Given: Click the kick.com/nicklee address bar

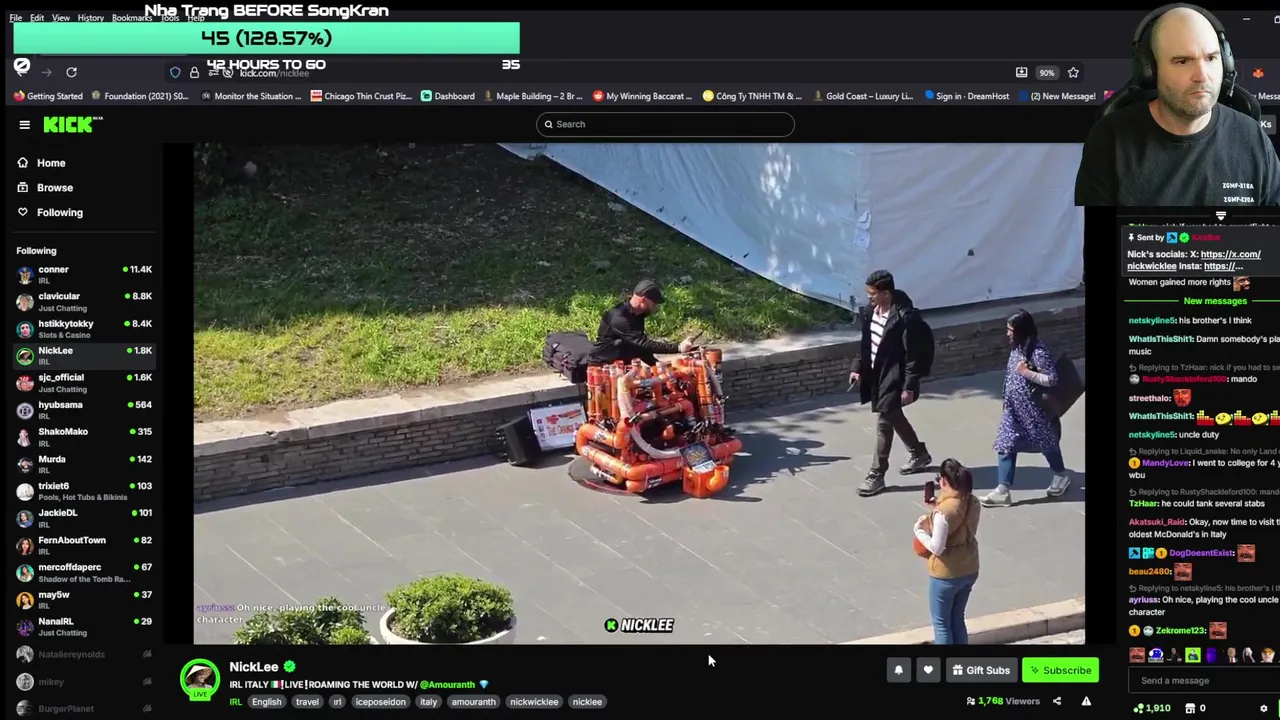Looking at the screenshot, I should tap(274, 73).
